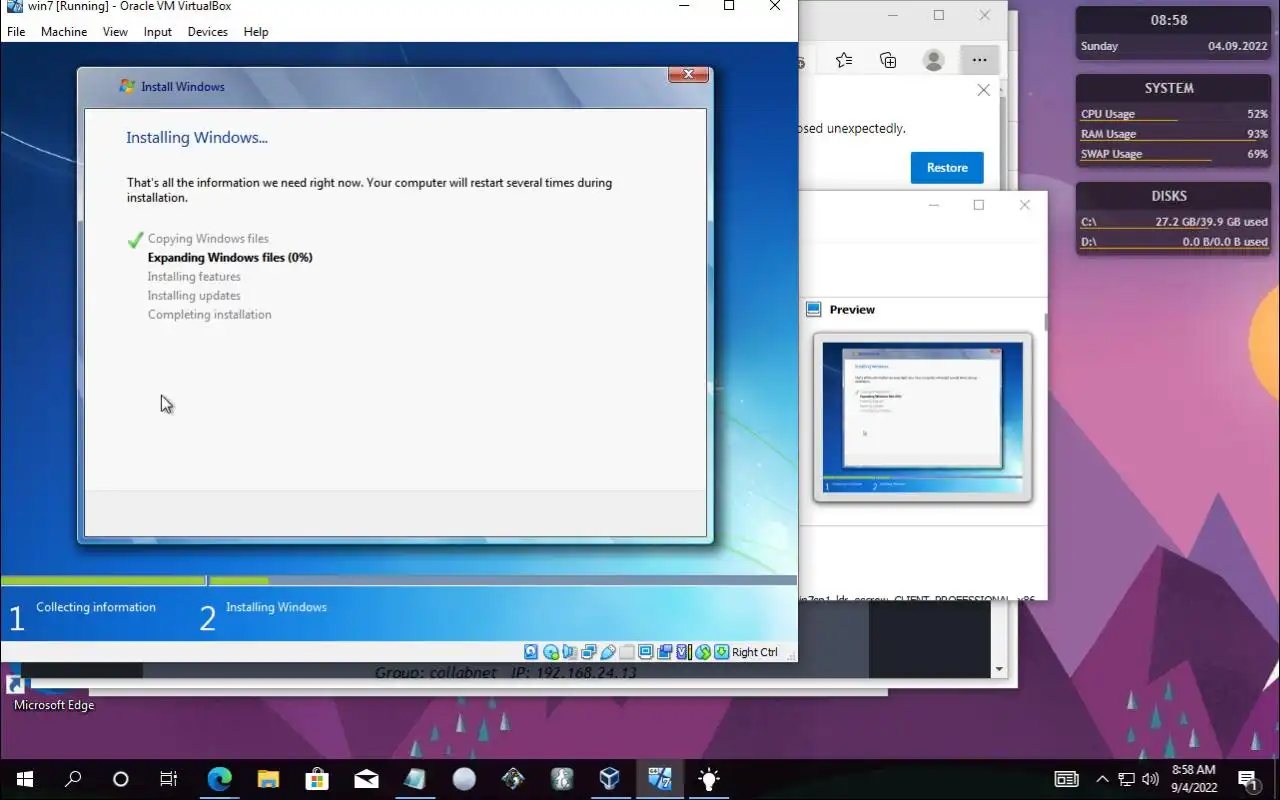Viewport: 1280px width, 800px height.
Task: Click the CPU virtualization indicator icon
Action: click(684, 652)
